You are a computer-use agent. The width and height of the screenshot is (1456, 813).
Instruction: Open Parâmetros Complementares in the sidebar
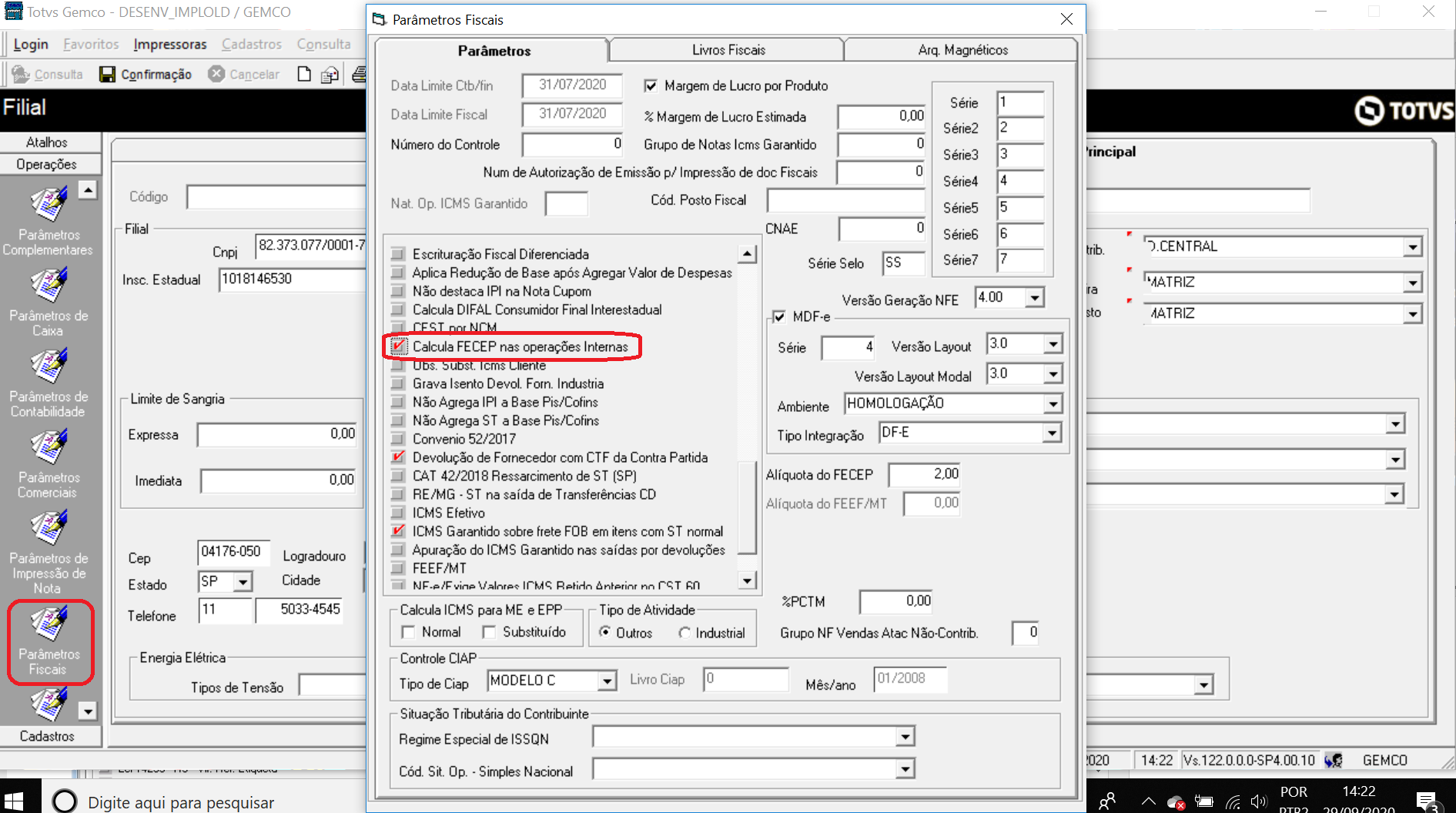48,222
